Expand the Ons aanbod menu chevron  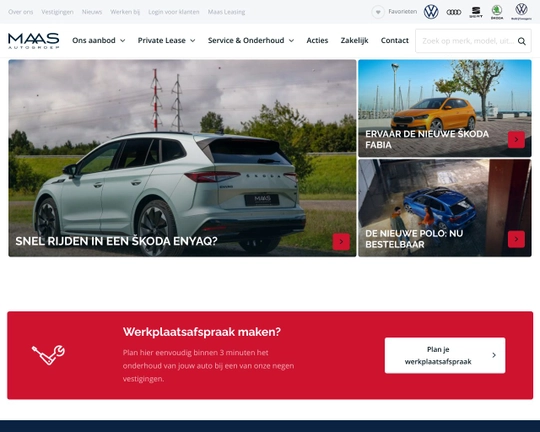(x=123, y=41)
